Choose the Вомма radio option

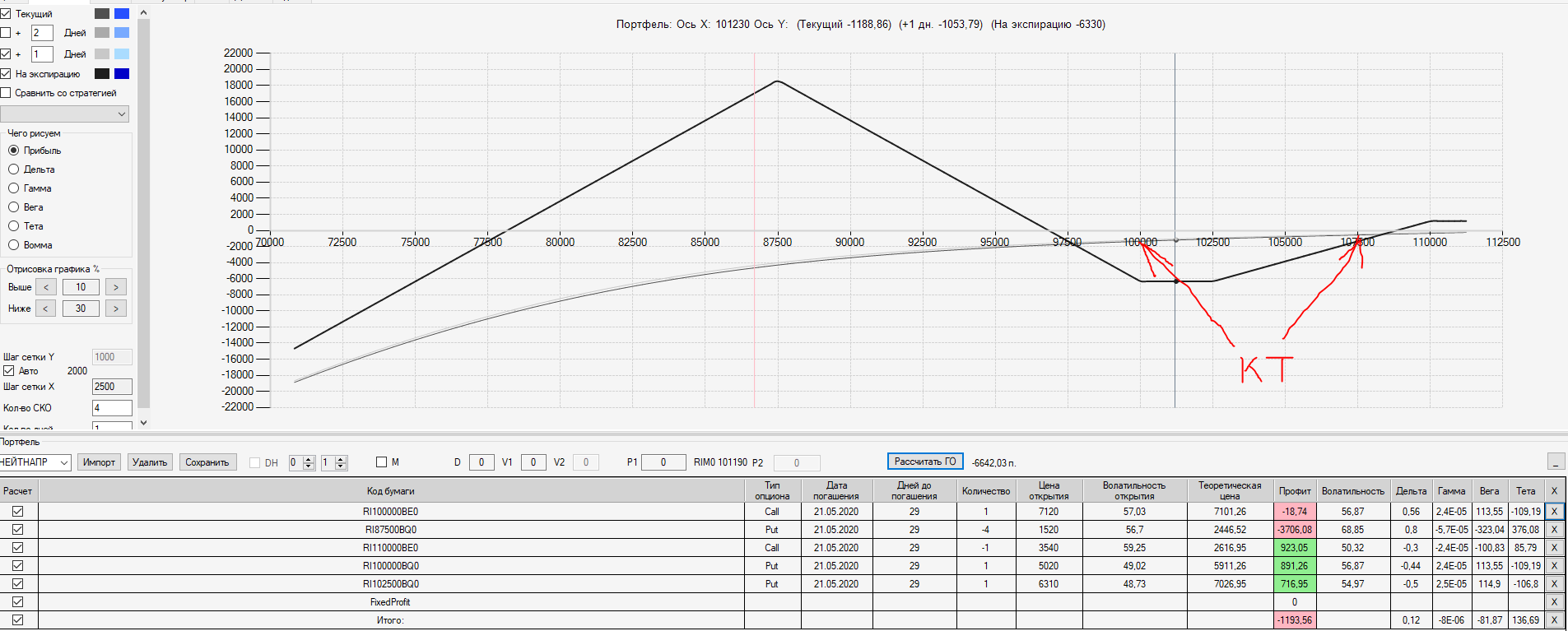pyautogui.click(x=13, y=245)
